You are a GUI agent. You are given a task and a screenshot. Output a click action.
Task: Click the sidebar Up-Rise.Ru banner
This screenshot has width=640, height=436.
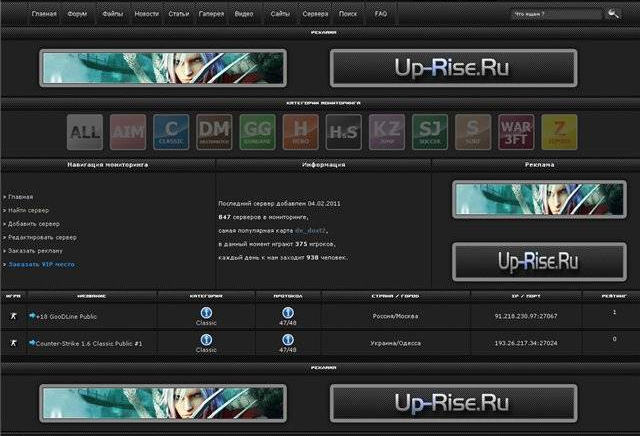[540, 262]
